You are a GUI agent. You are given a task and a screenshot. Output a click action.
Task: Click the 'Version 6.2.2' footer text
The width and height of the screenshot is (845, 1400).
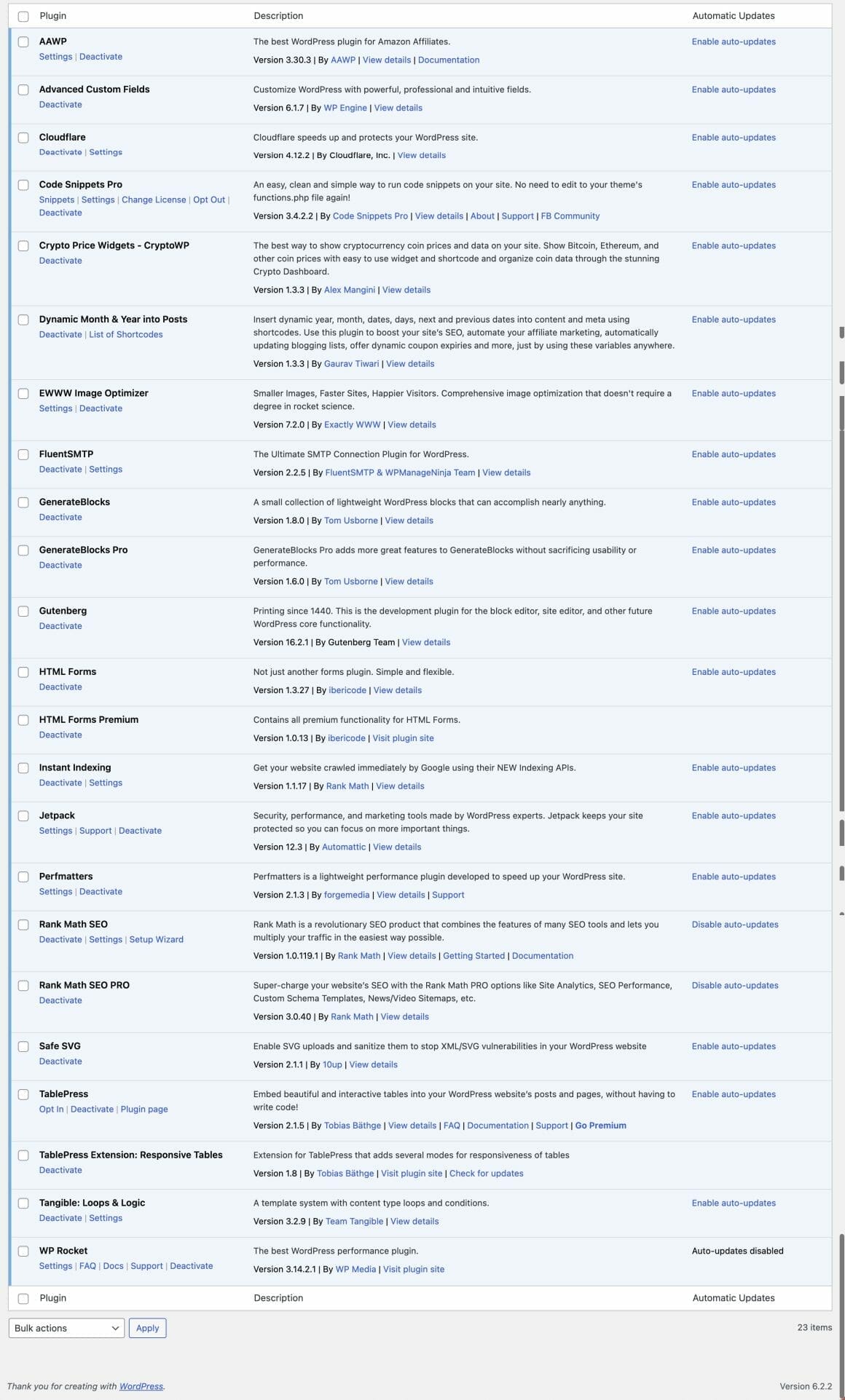806,1386
